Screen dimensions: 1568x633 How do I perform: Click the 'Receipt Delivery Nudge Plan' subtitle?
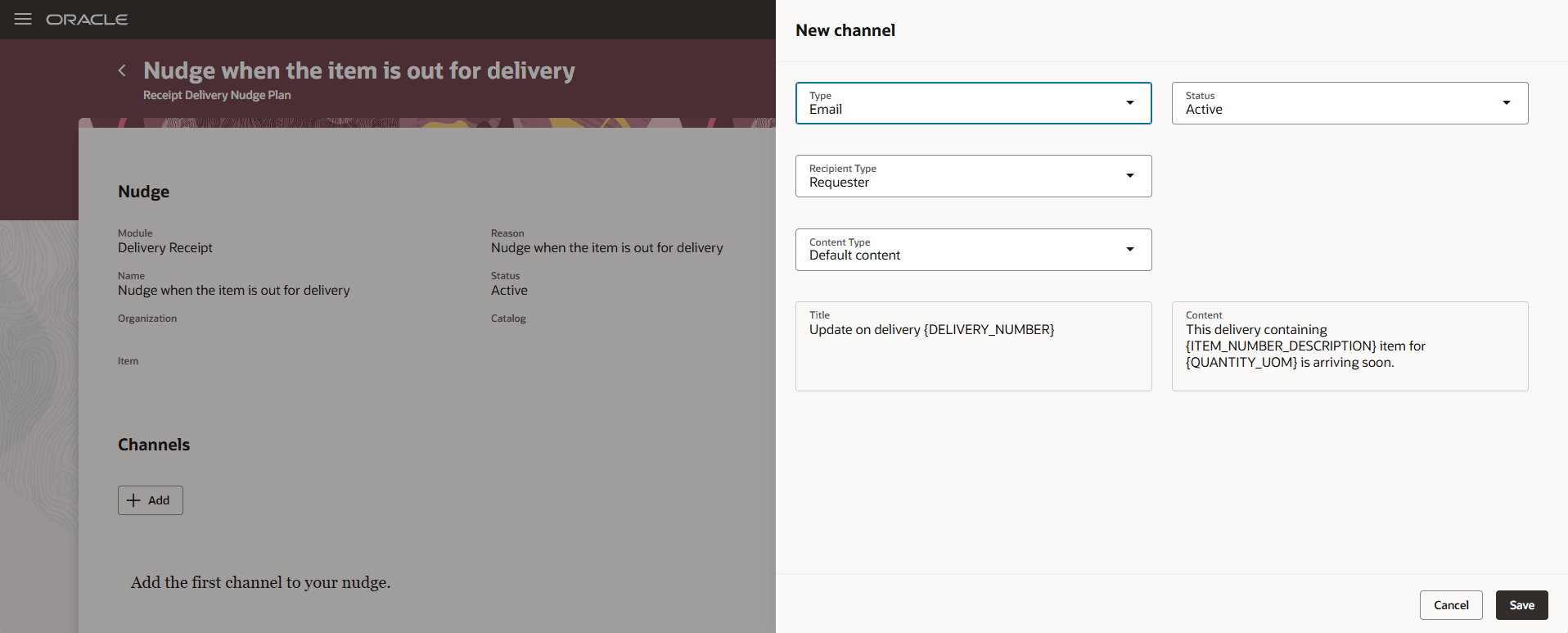point(217,95)
